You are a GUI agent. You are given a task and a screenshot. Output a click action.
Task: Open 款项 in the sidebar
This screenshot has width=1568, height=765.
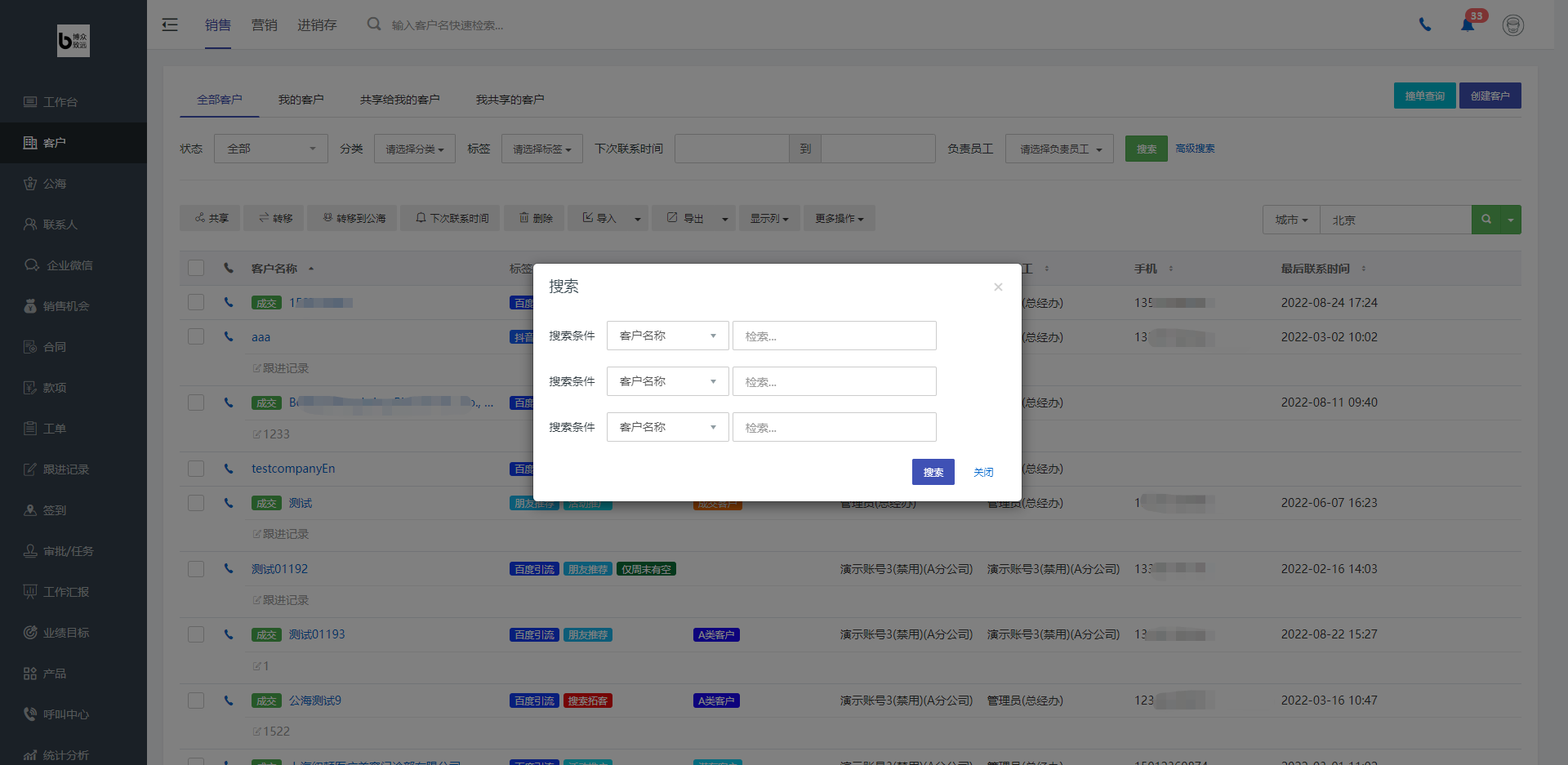[73, 388]
